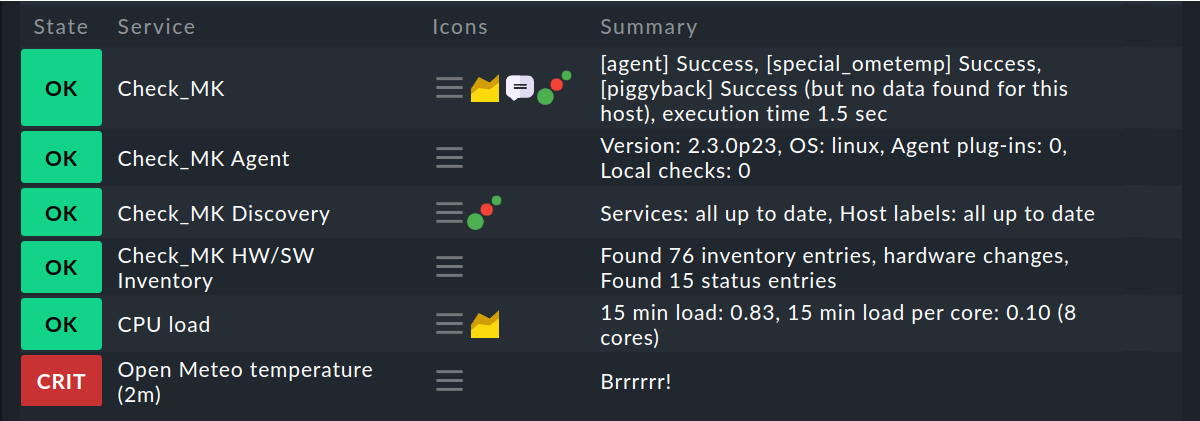Image resolution: width=1200 pixels, height=421 pixels.
Task: Click the red CRIT state badge
Action: pos(61,380)
